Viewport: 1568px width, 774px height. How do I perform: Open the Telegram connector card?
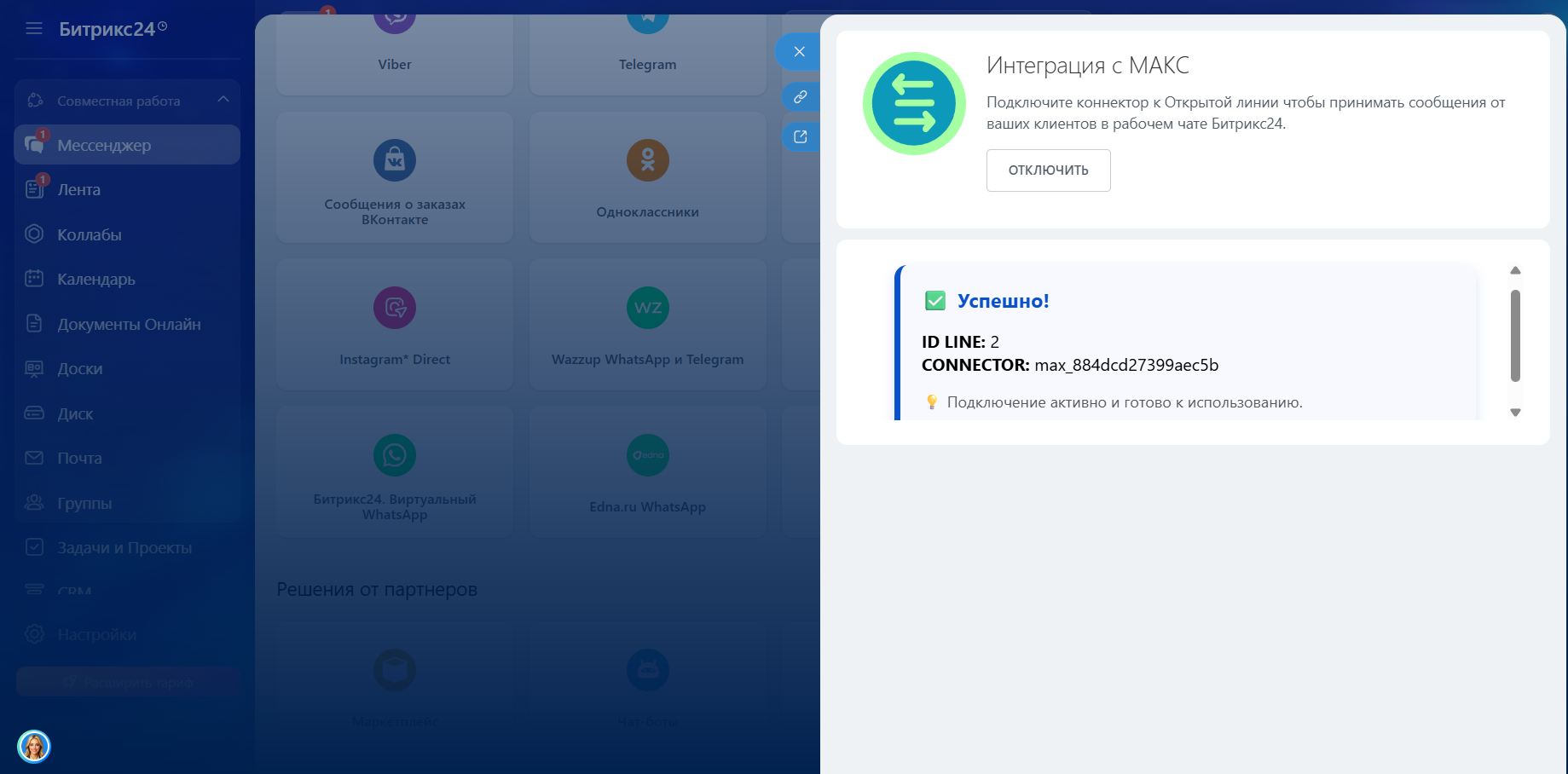[x=648, y=55]
